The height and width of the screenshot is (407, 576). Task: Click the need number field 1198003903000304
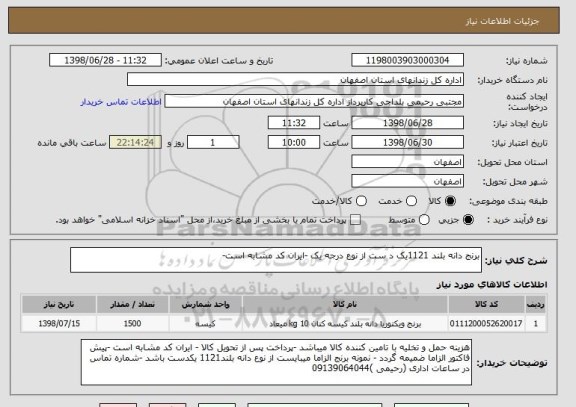coord(407,60)
